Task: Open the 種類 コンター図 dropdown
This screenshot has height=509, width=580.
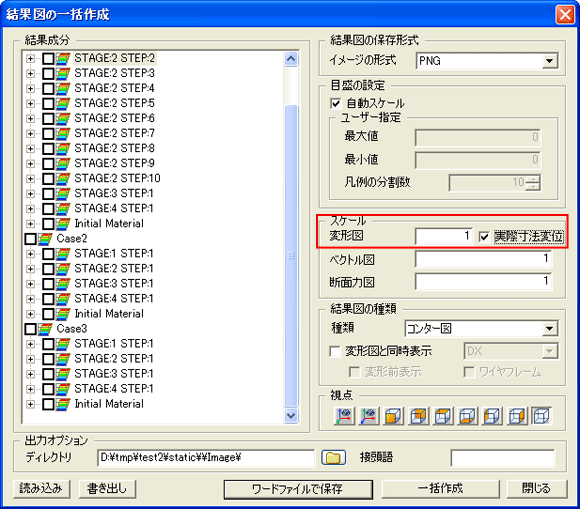Action: coord(550,329)
